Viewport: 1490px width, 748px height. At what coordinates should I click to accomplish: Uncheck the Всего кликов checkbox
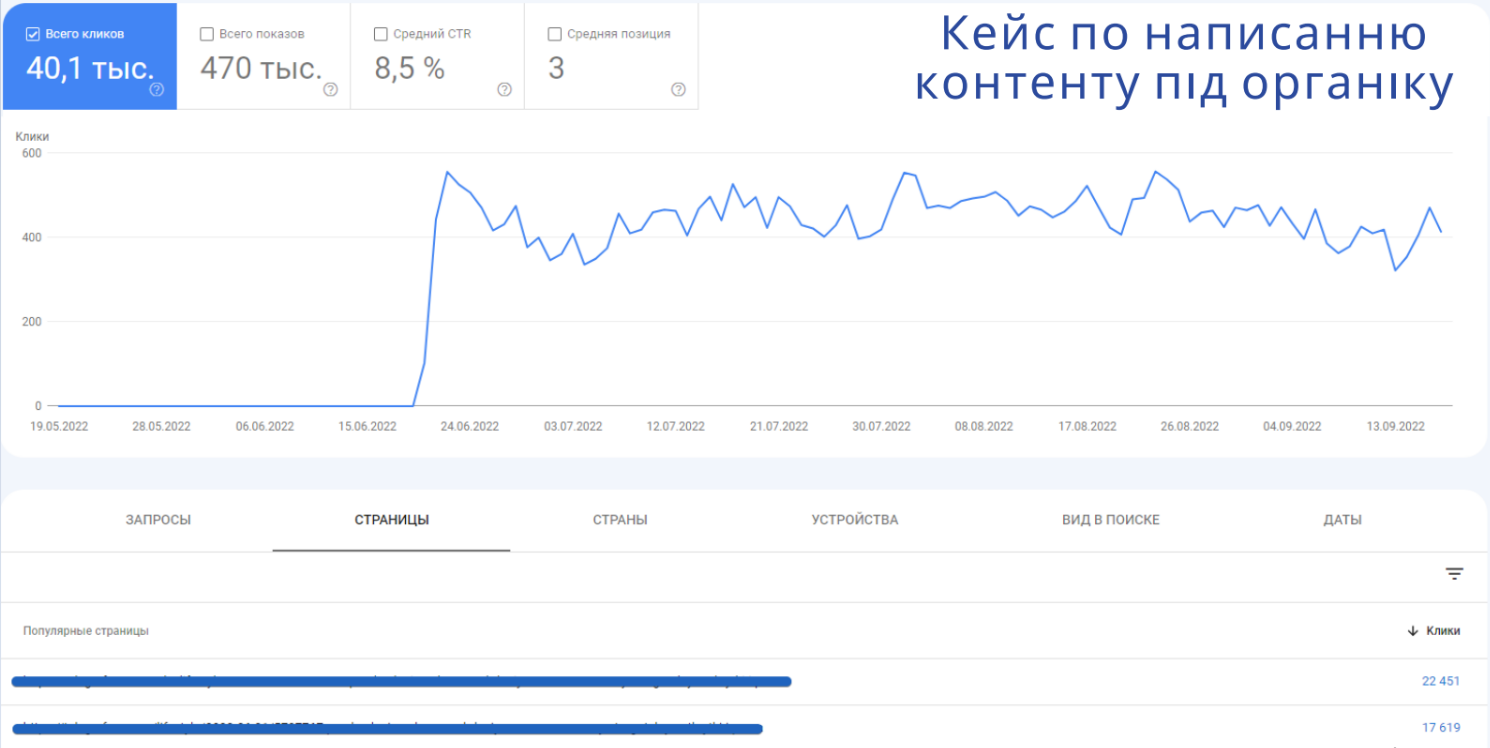34,34
